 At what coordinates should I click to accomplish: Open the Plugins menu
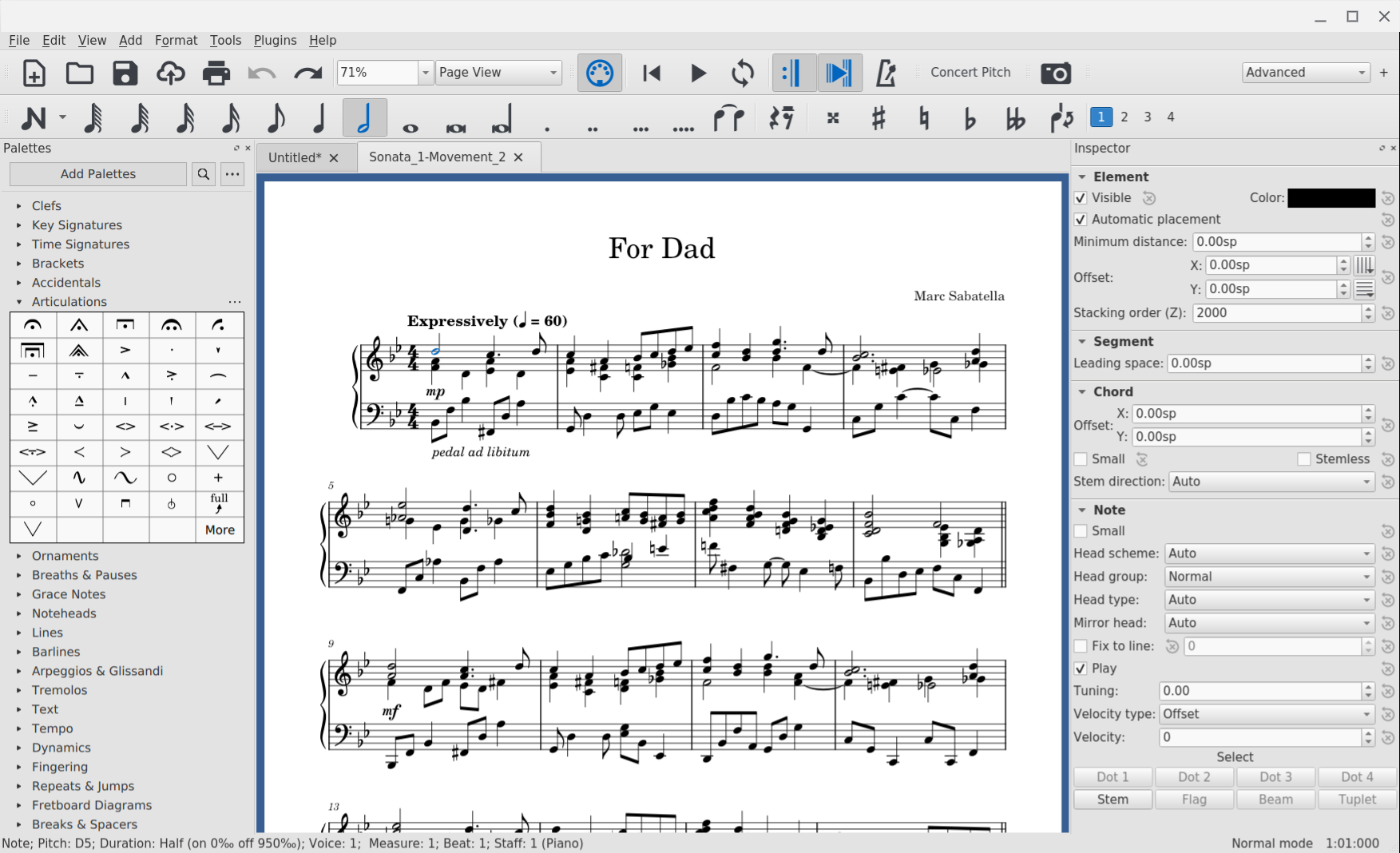click(275, 40)
